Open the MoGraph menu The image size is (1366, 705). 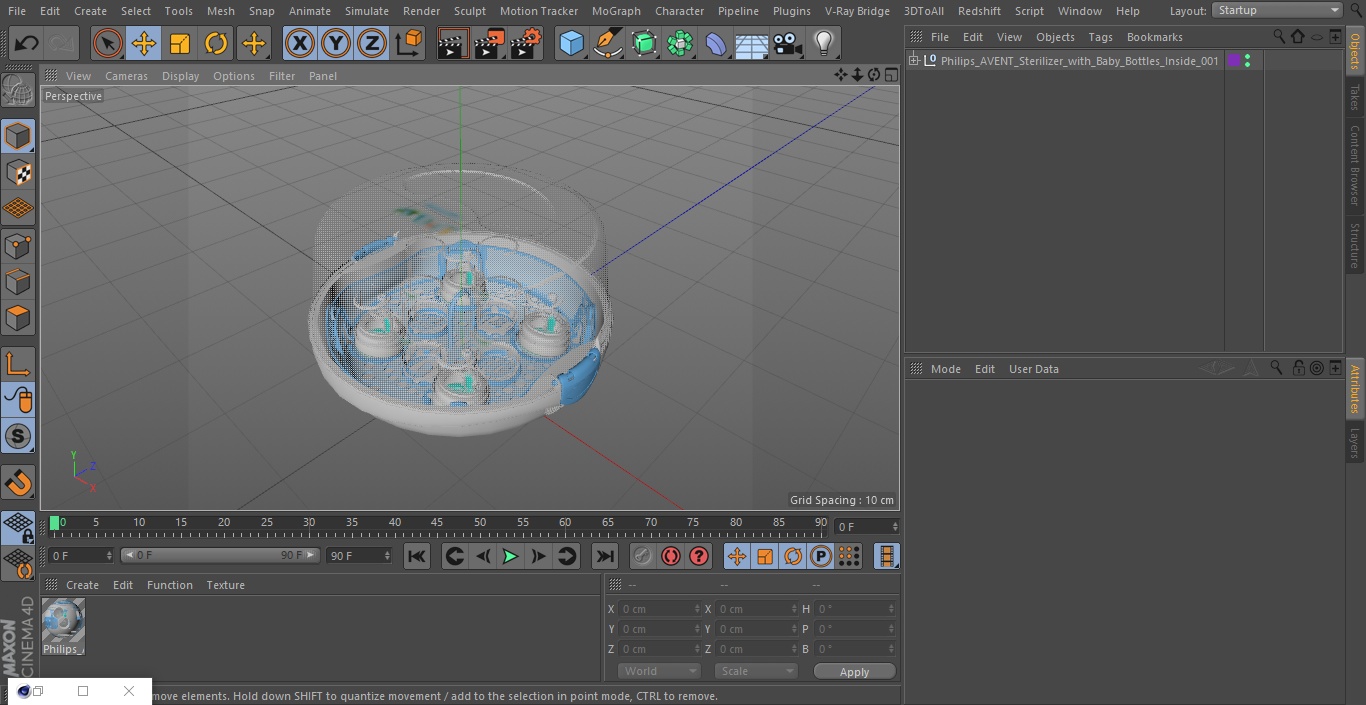[616, 11]
